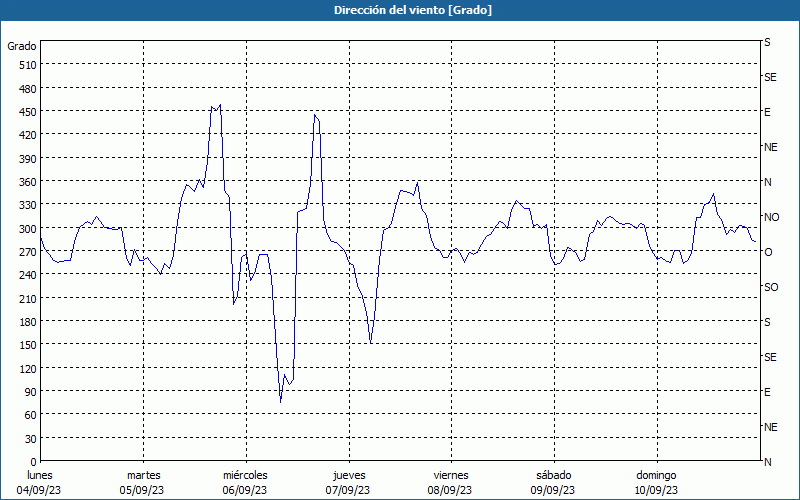Pick the 90 degree axis label
The height and width of the screenshot is (500, 800).
tap(31, 392)
